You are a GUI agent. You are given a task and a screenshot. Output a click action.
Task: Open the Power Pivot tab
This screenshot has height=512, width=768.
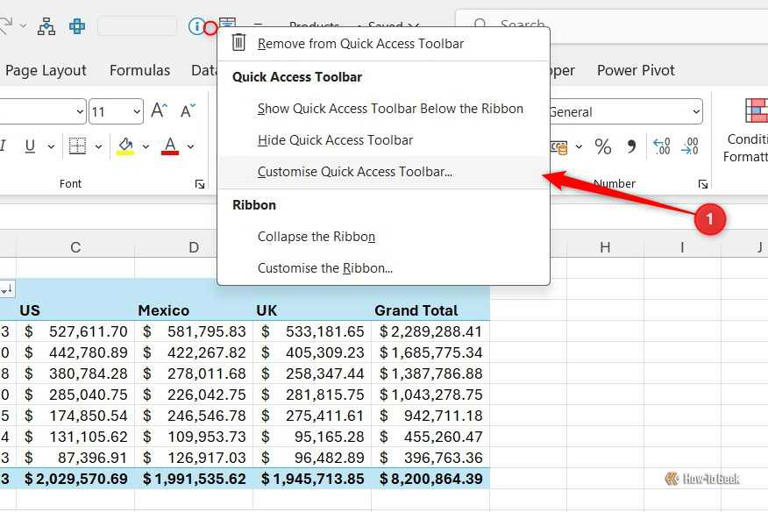(635, 71)
